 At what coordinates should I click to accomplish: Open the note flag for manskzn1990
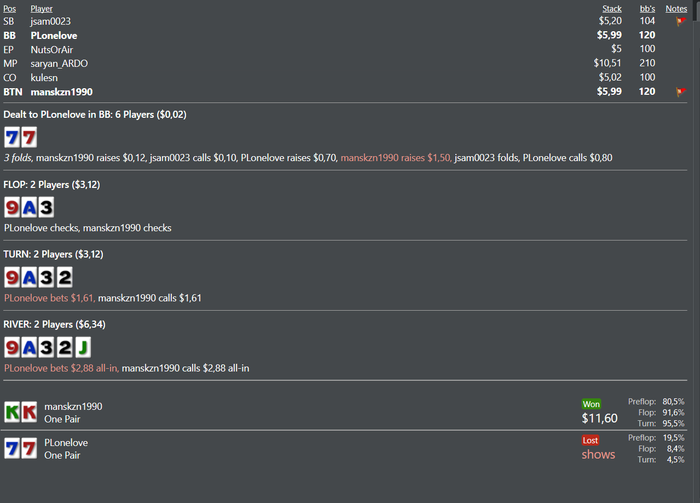(681, 92)
